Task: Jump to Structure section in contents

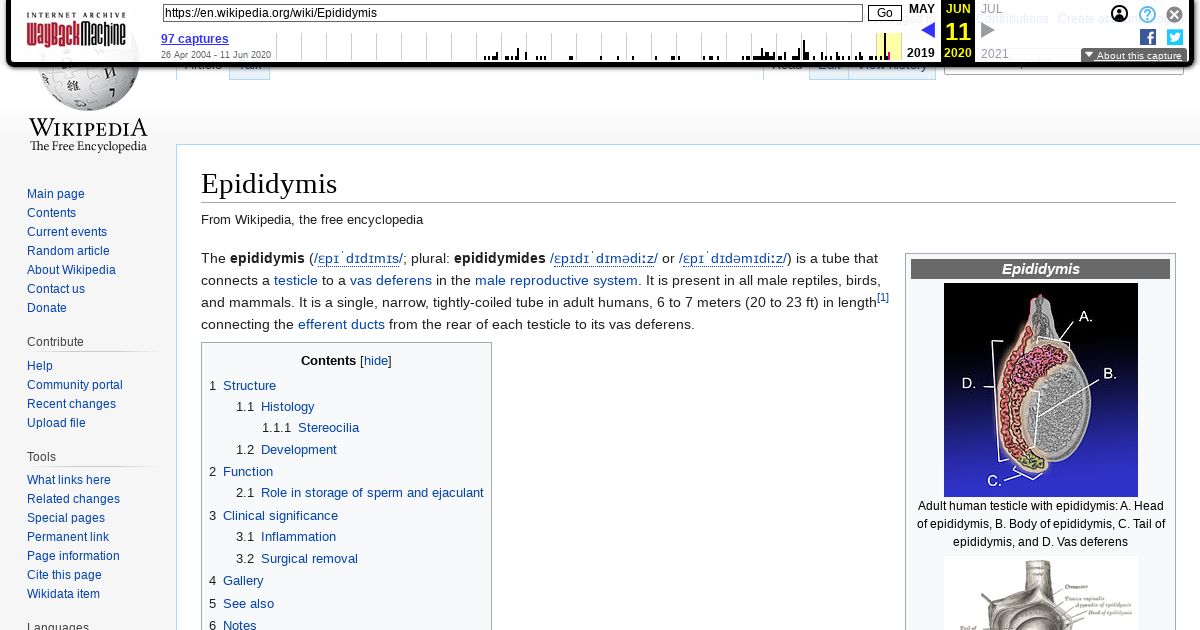Action: click(249, 386)
